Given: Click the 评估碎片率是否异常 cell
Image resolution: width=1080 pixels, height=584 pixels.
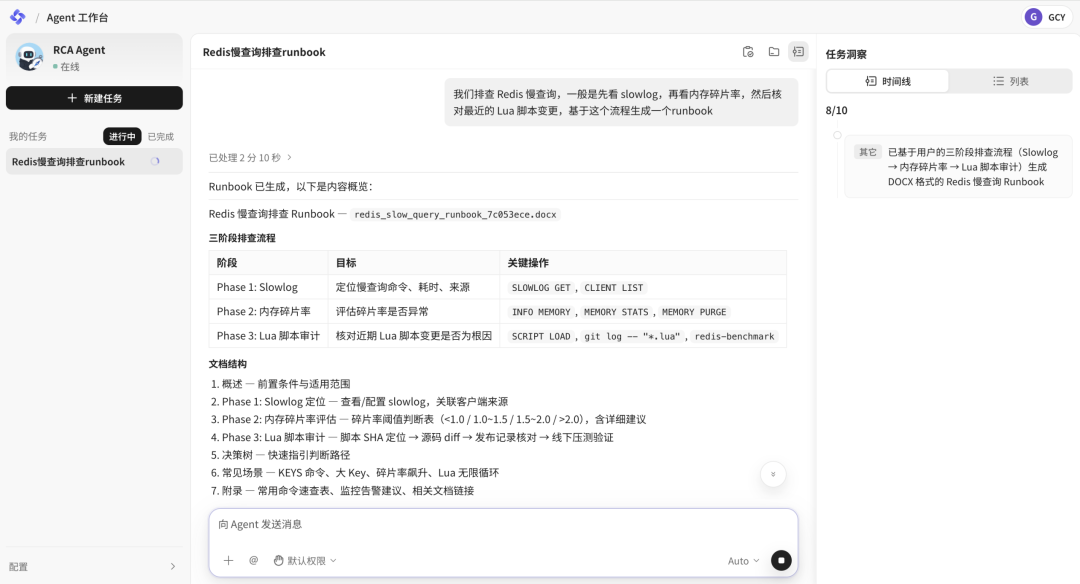Looking at the screenshot, I should [413, 311].
